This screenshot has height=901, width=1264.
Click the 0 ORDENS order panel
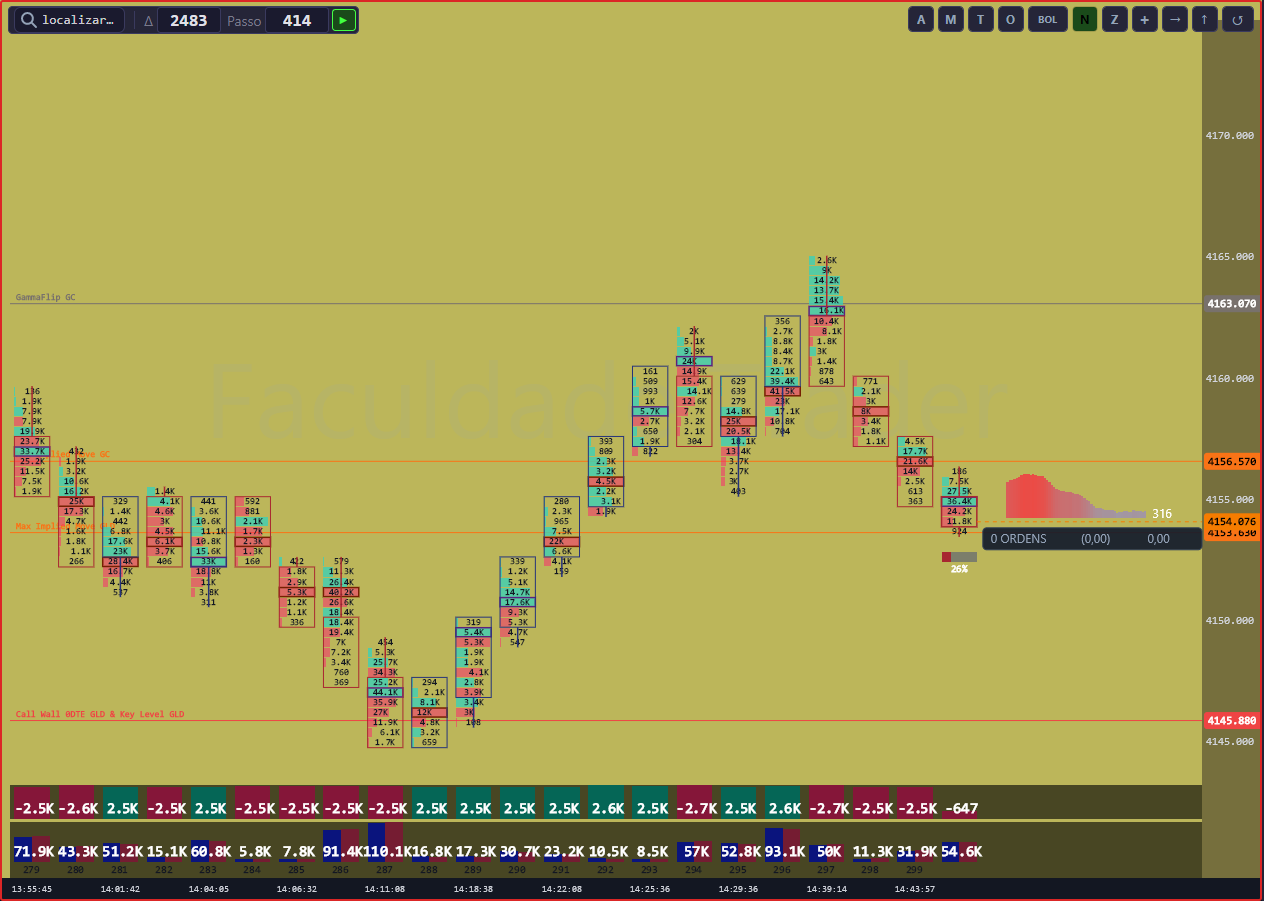(x=1092, y=539)
